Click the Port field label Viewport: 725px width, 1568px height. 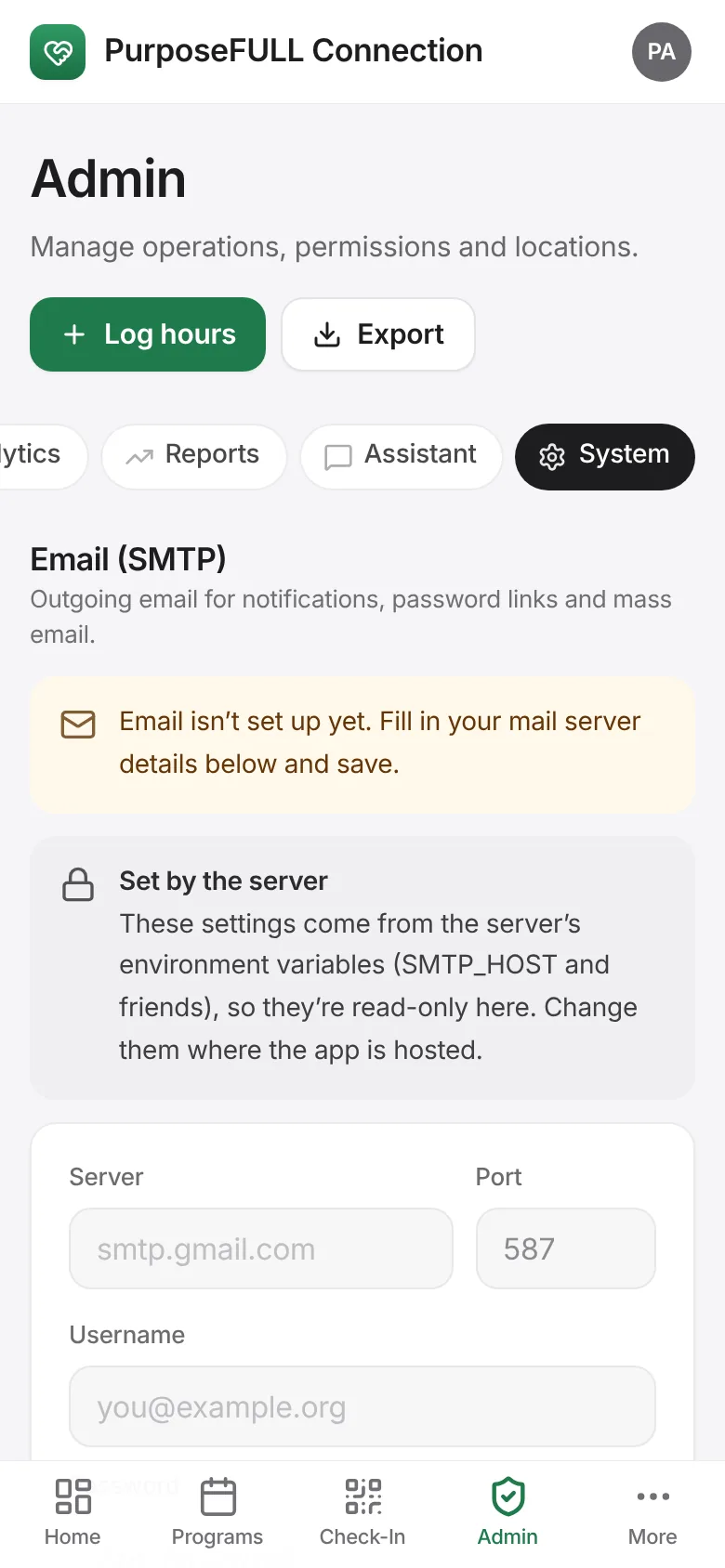(x=499, y=1177)
